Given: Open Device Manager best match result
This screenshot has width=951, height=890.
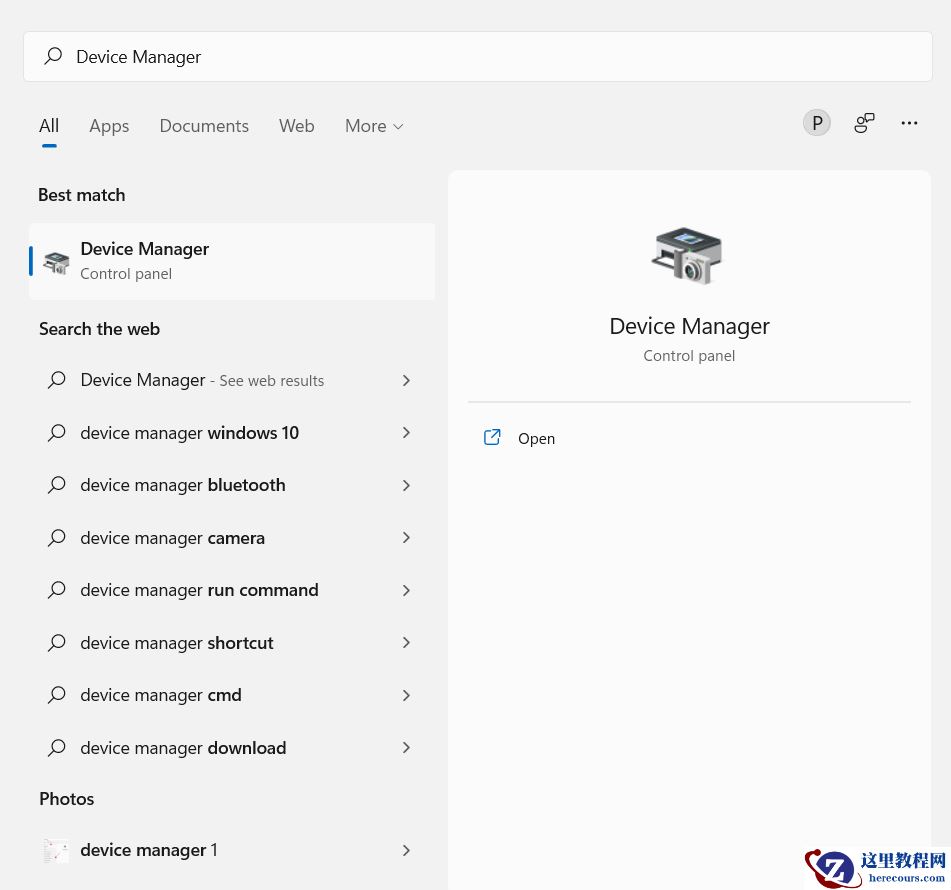Looking at the screenshot, I should (x=232, y=261).
